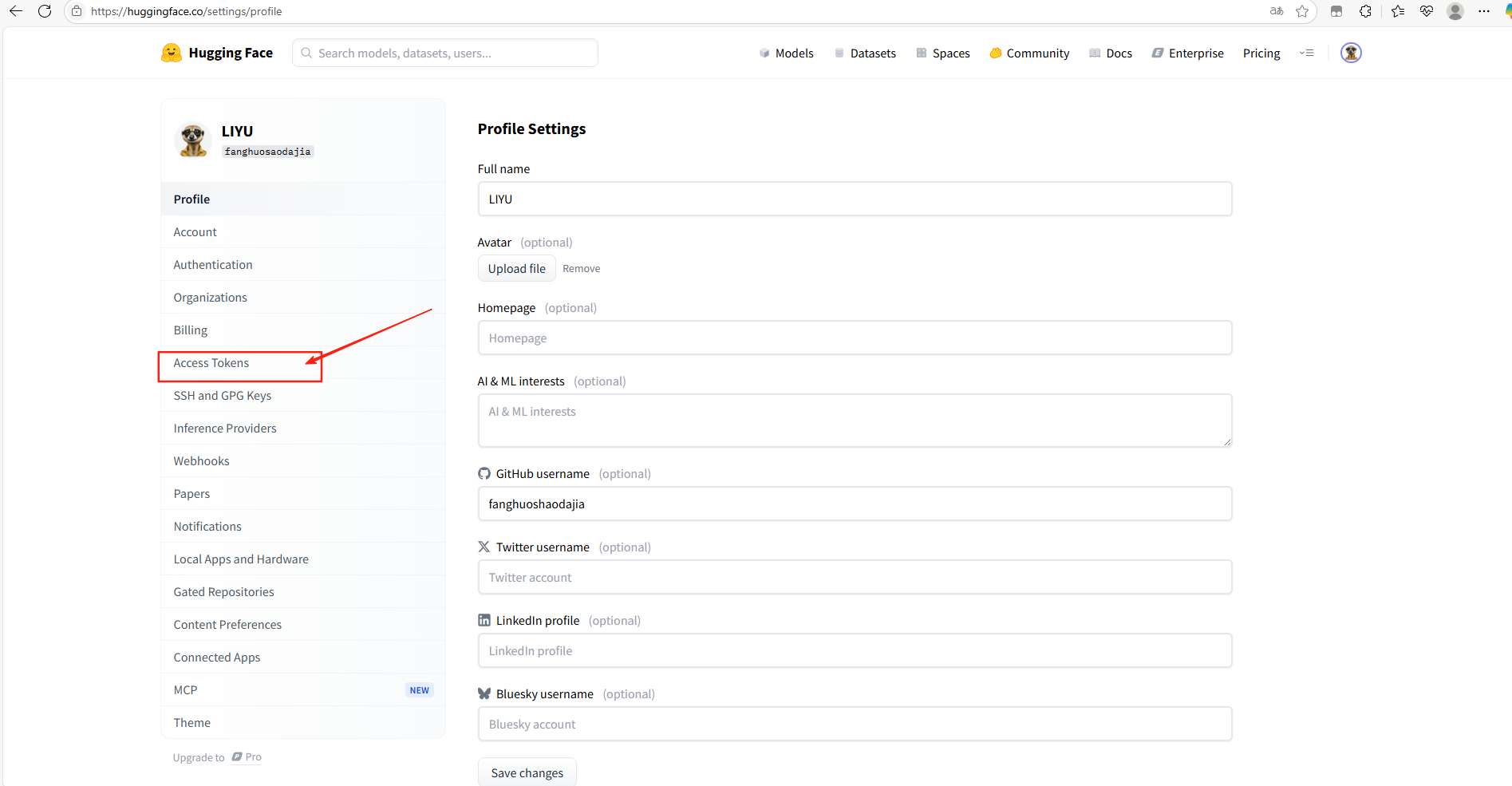
Task: Click the browser profile avatar icon
Action: click(1455, 11)
